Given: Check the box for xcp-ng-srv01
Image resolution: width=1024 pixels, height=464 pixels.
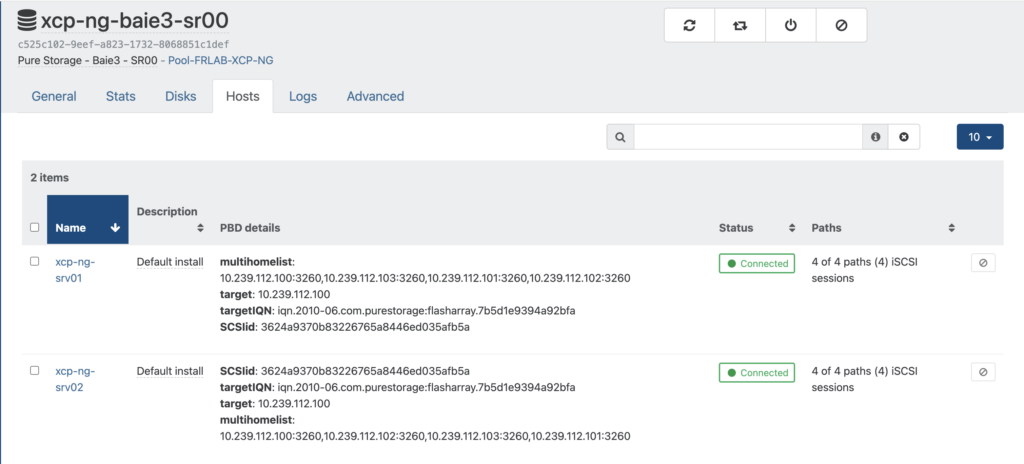Looking at the screenshot, I should point(35,261).
